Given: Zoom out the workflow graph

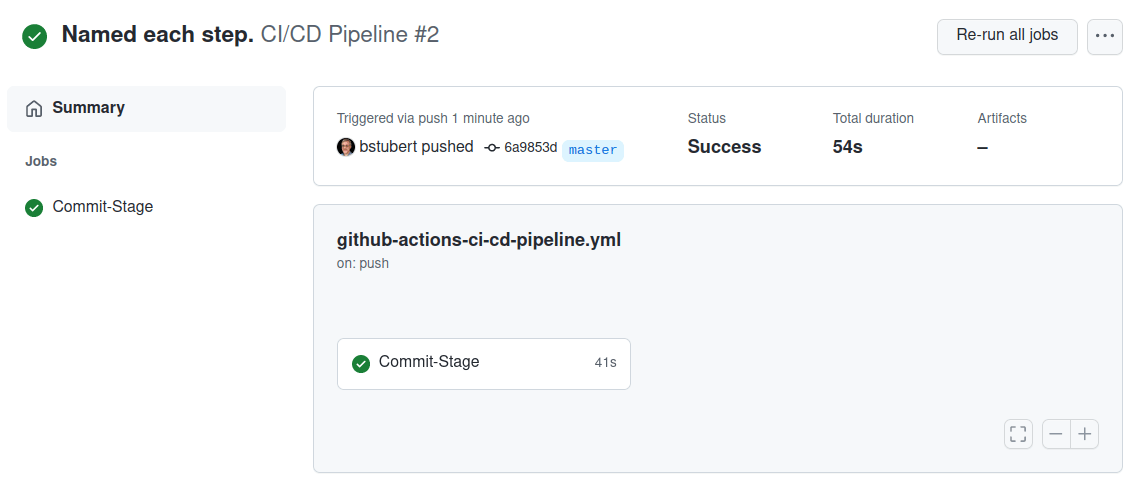Looking at the screenshot, I should 1056,434.
